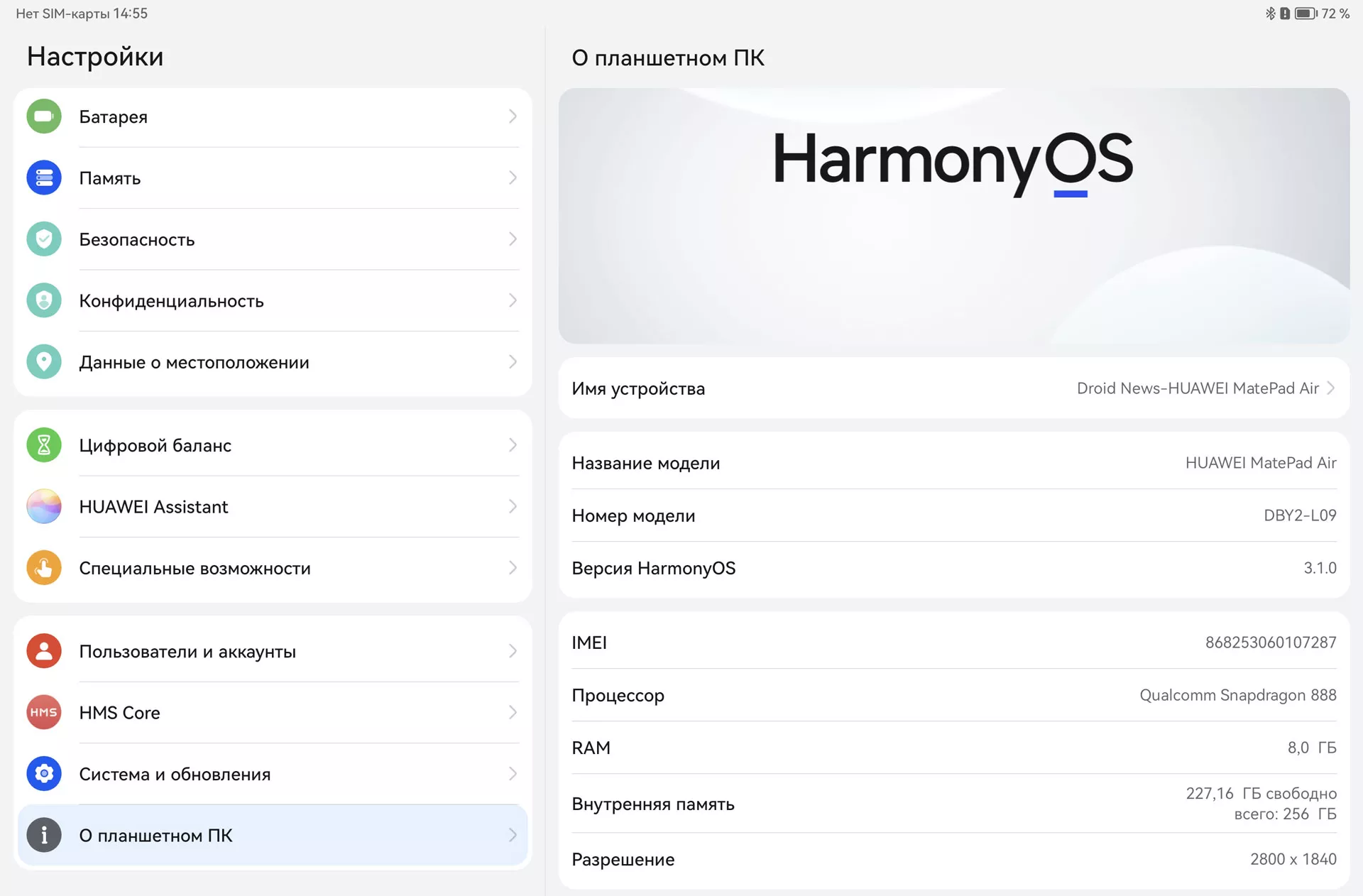Tap the blue system gear icon

(x=44, y=774)
